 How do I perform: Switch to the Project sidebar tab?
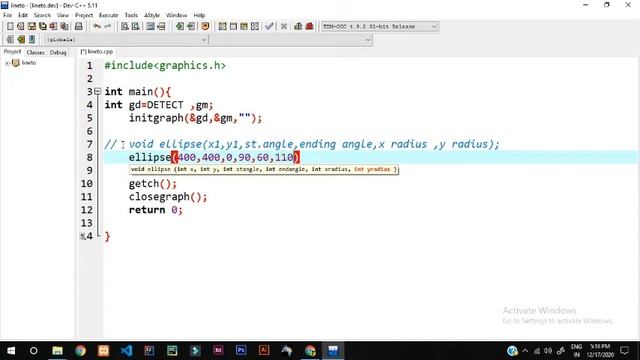(x=12, y=52)
